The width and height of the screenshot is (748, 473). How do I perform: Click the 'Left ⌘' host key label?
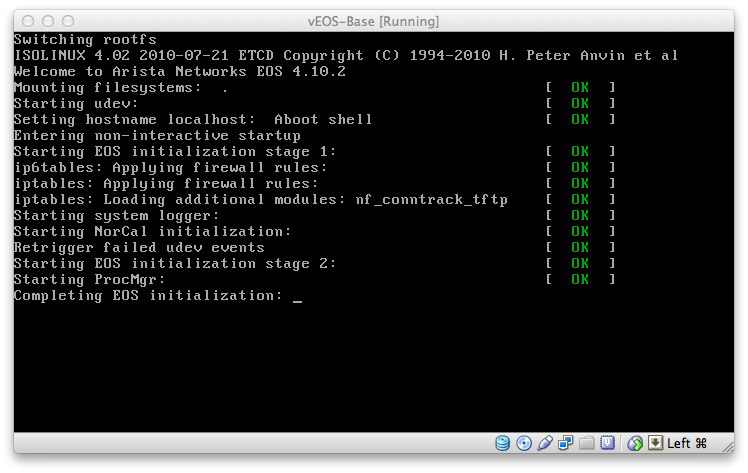687,443
